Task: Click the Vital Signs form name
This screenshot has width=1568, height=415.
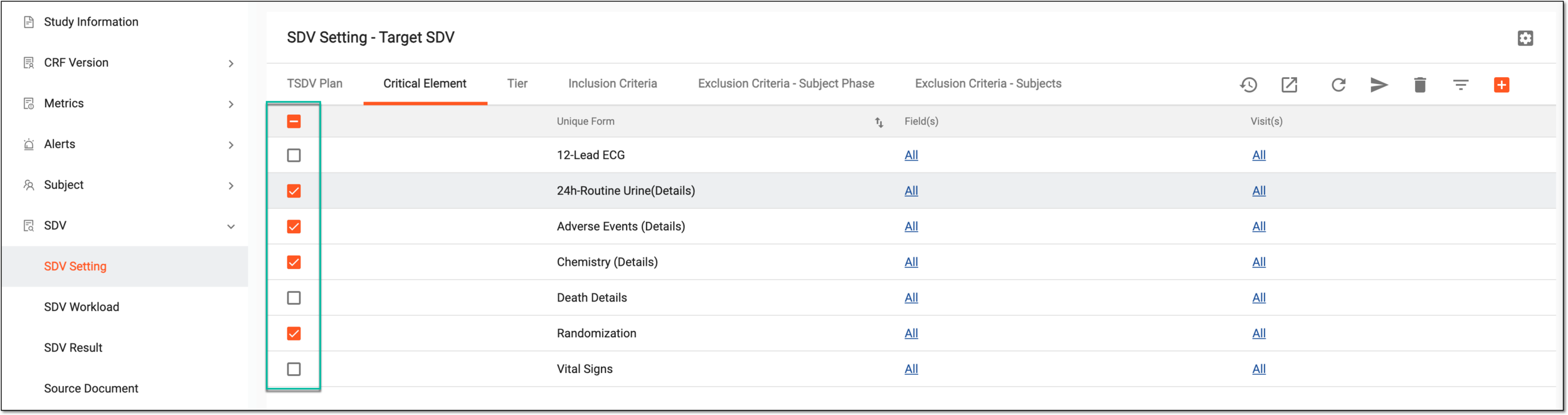Action: point(585,370)
